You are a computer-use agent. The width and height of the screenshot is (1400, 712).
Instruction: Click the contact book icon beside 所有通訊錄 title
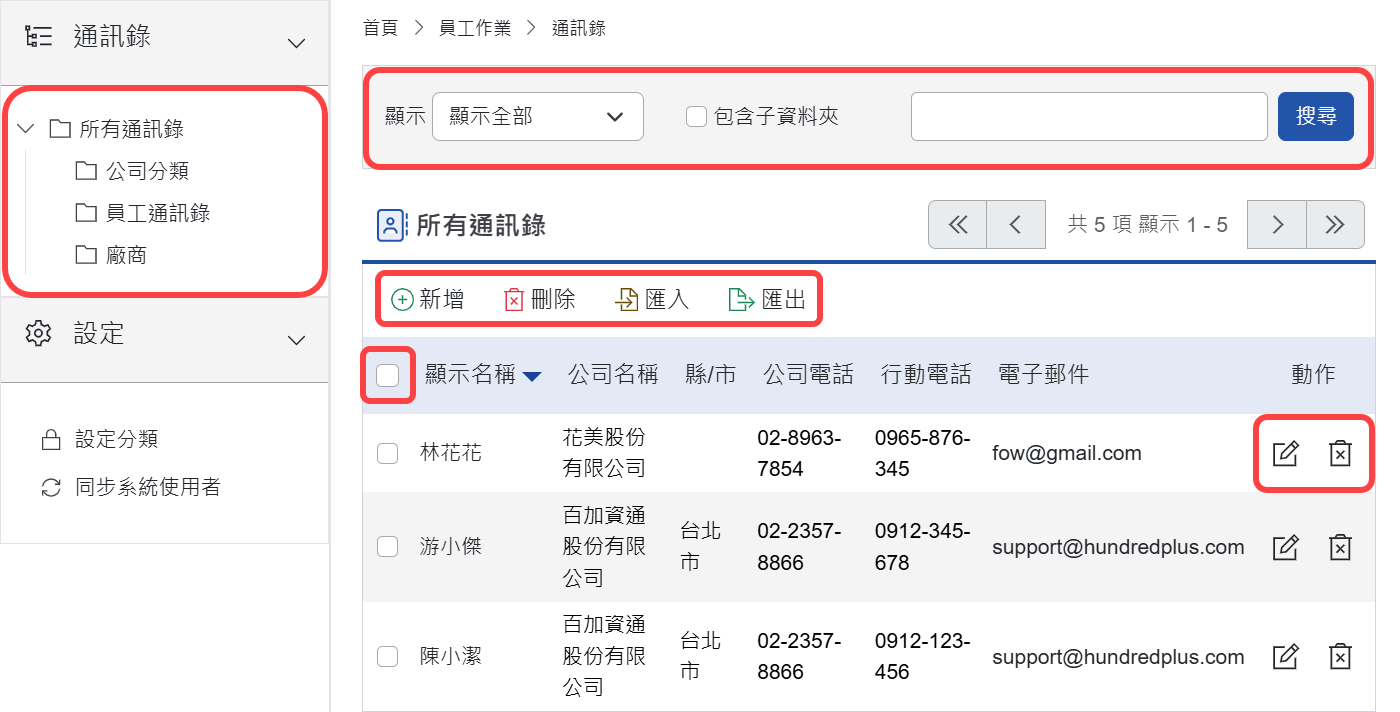(392, 225)
